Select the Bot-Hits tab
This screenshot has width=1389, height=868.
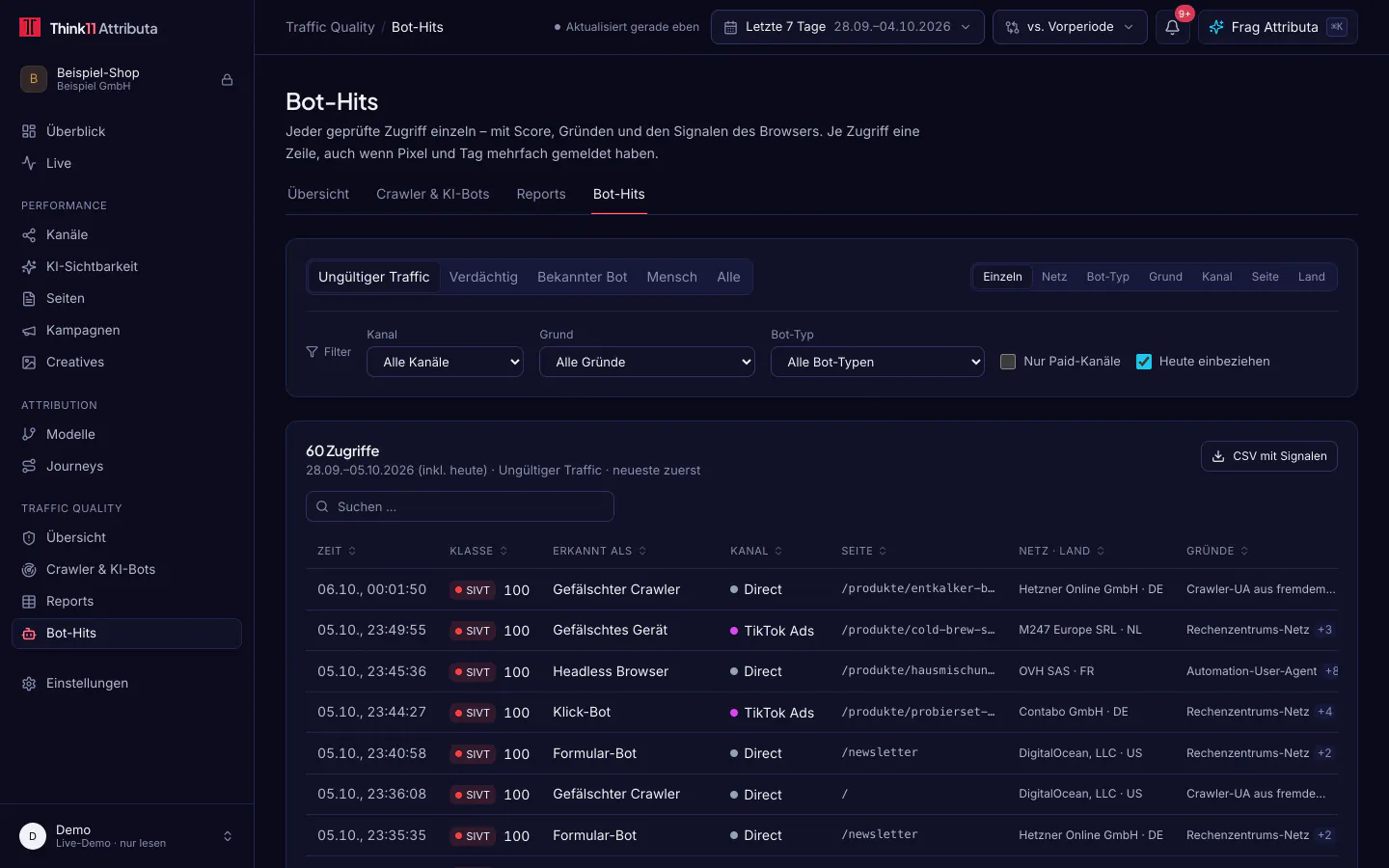point(619,194)
